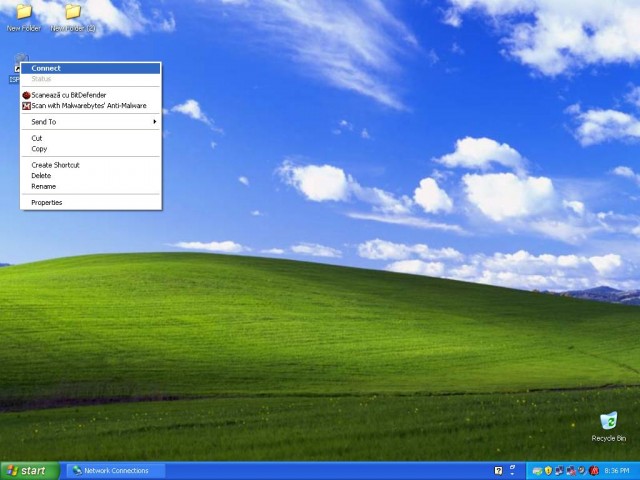The width and height of the screenshot is (640, 480).
Task: Select the New Folder (2) desktop icon
Action: (73, 17)
